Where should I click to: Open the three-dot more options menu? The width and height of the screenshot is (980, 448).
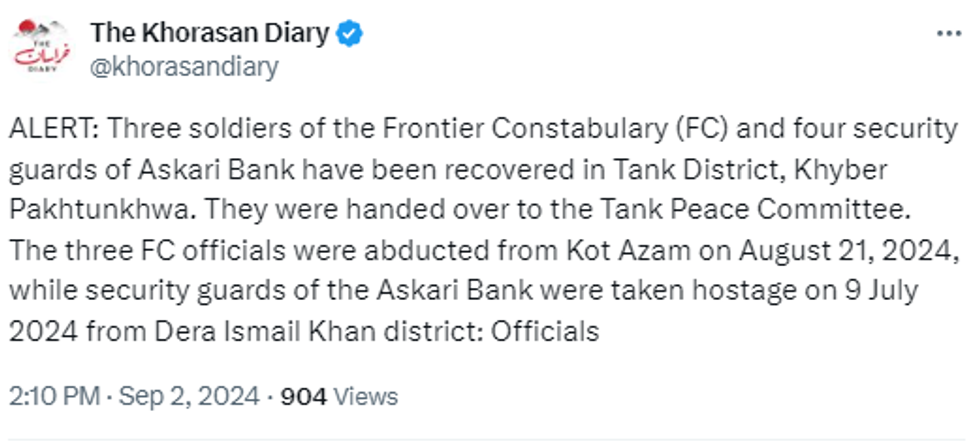click(948, 33)
